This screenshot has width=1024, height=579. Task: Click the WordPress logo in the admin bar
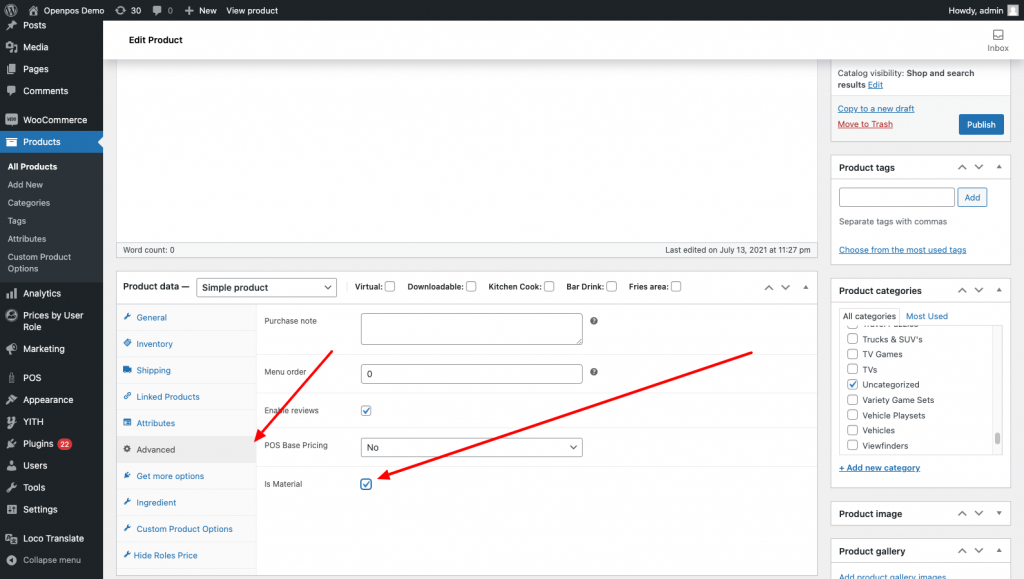[9, 10]
